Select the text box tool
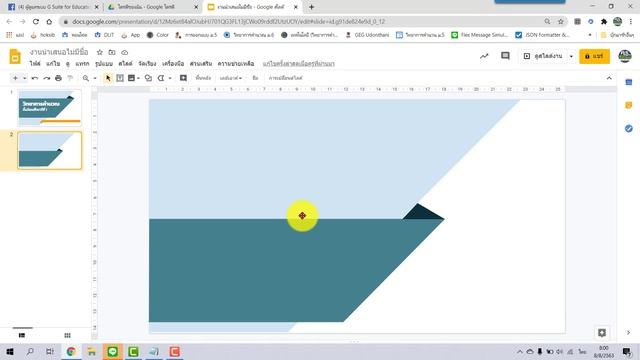Image resolution: width=640 pixels, height=360 pixels. pos(120,78)
